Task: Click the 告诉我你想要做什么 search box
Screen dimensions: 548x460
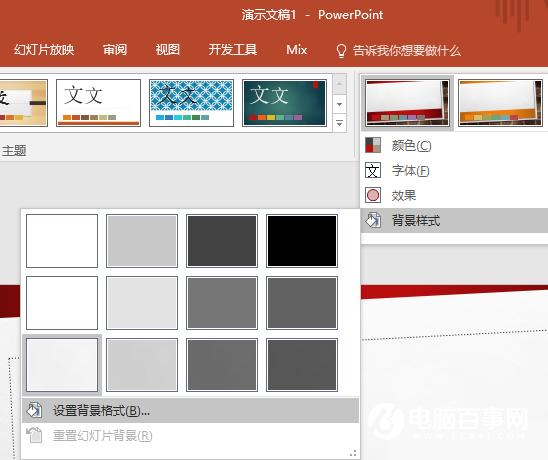Action: 406,51
